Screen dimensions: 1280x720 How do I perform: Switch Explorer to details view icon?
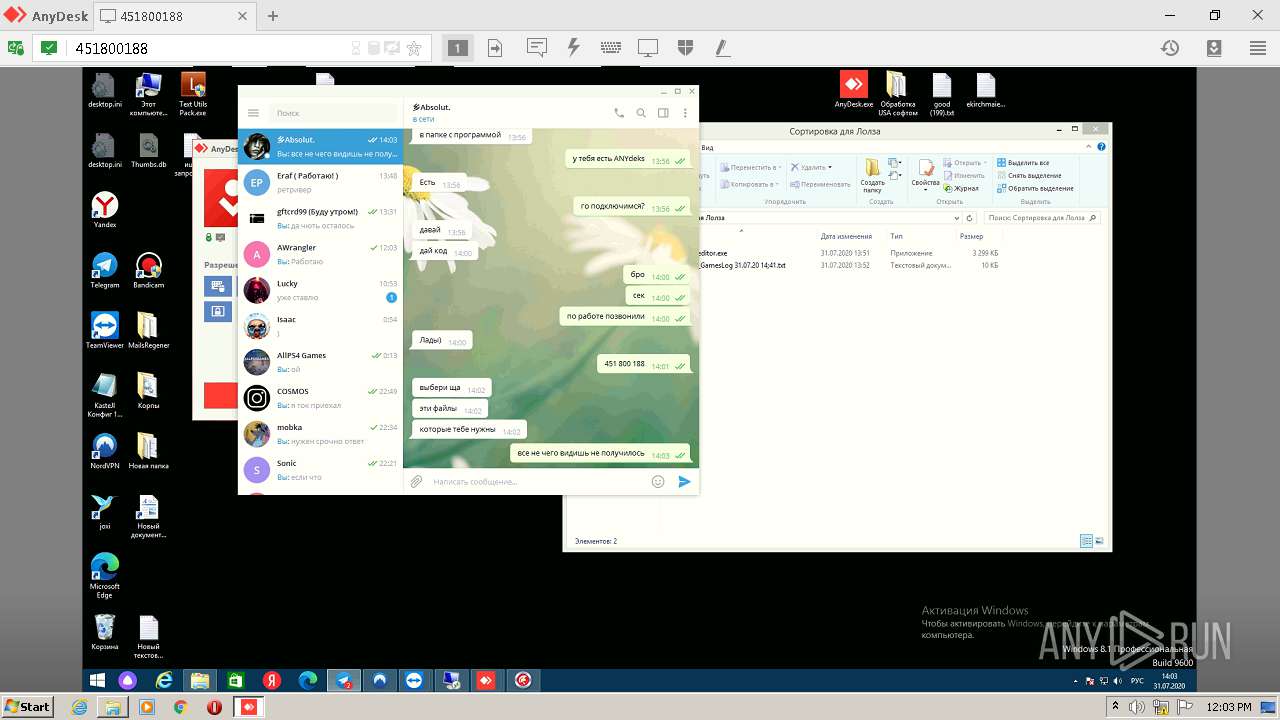pos(1086,541)
